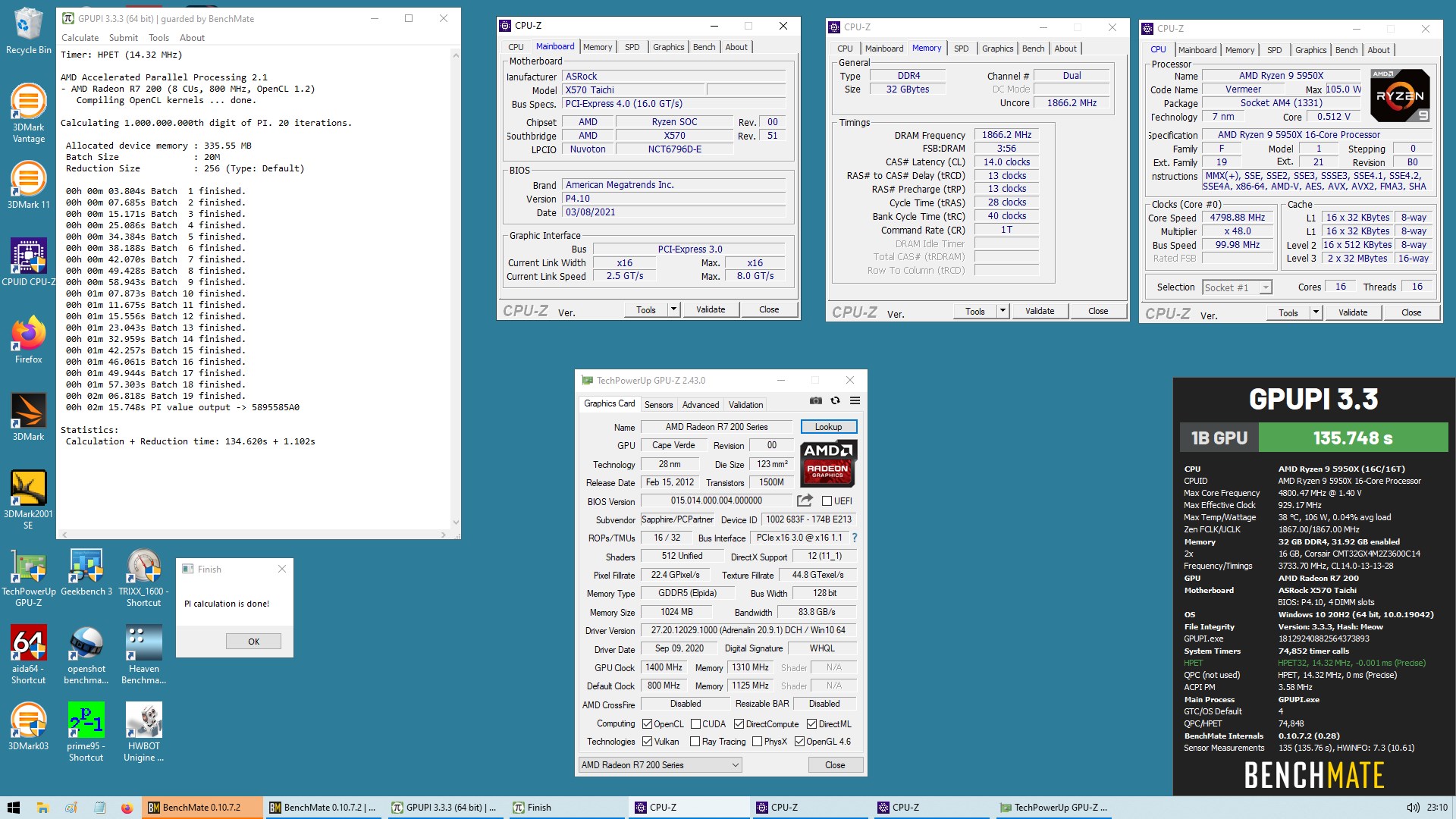Click the Bus Interface question mark icon
Viewport: 1456px width, 819px height.
click(x=854, y=538)
